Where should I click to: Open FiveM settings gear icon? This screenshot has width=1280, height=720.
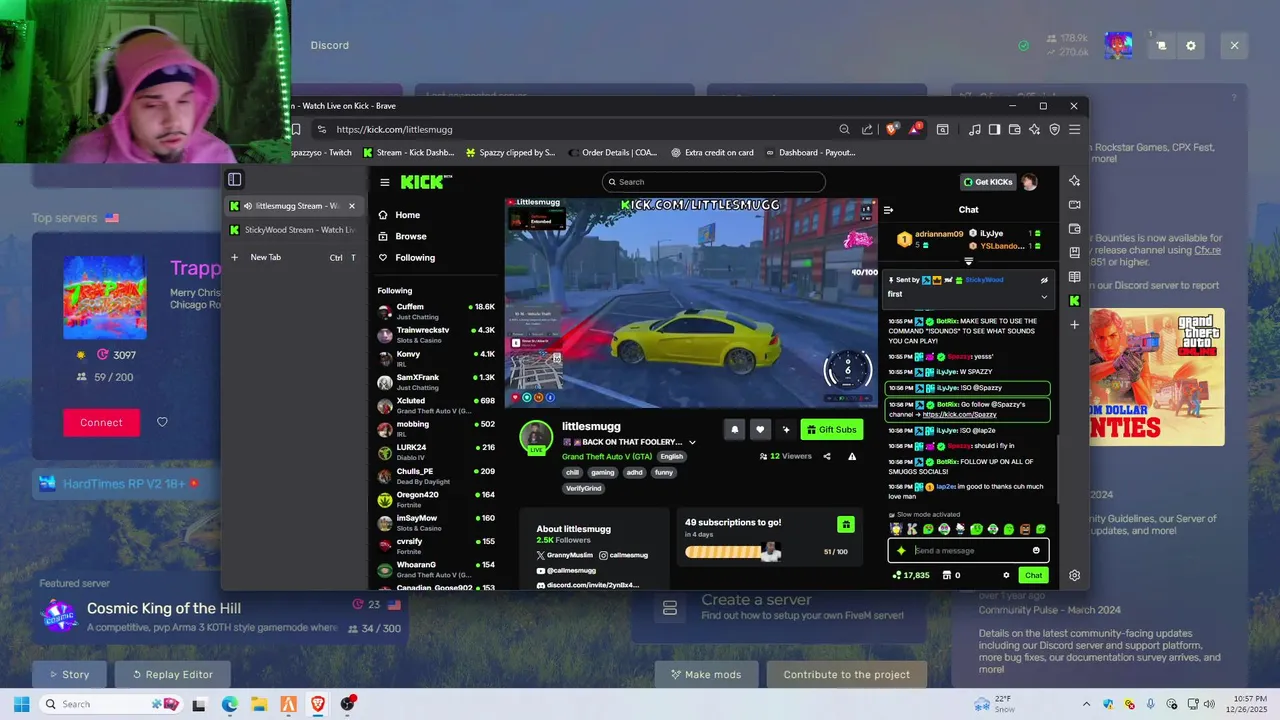1190,45
